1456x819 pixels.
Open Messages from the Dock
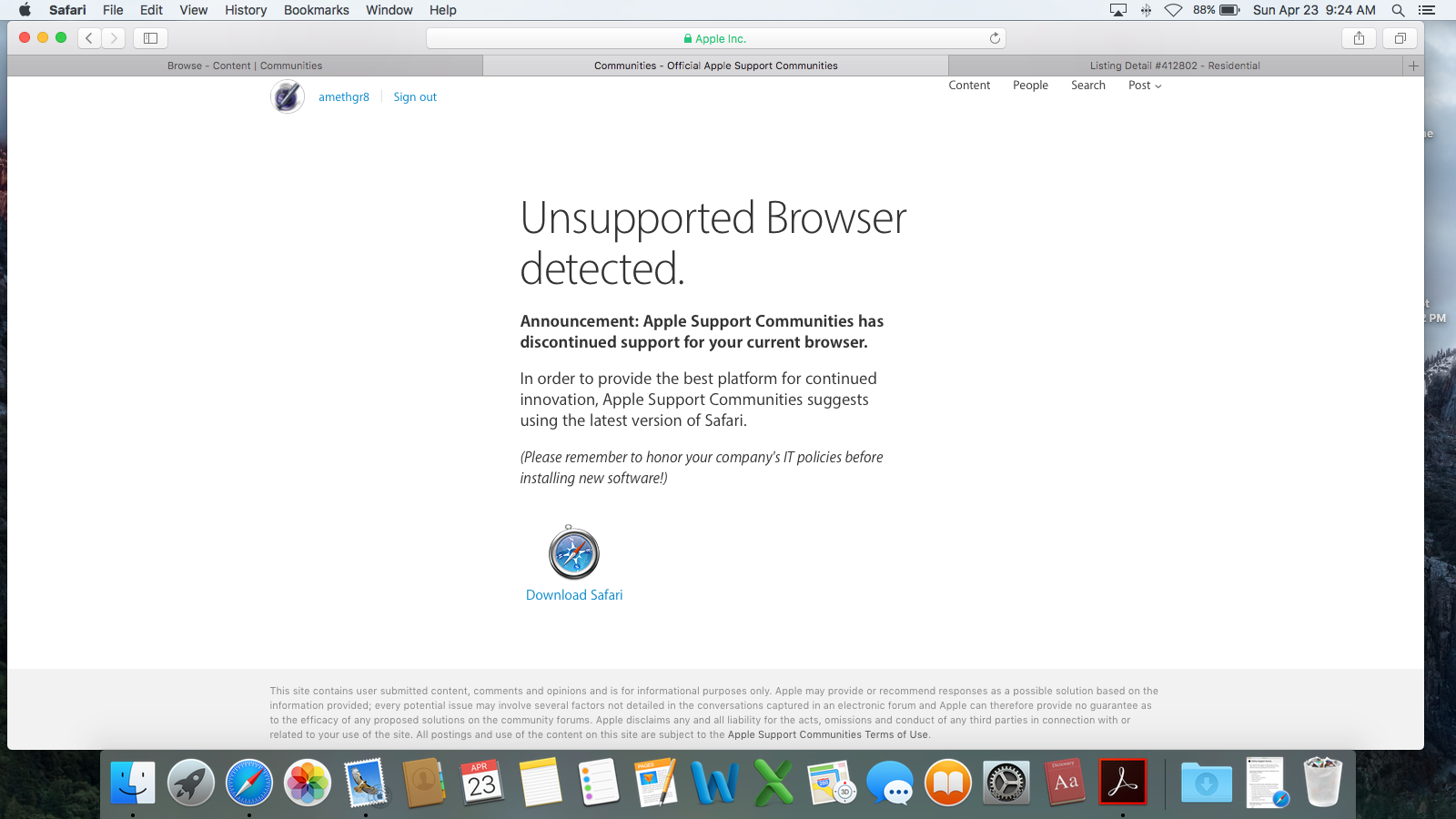coord(889,781)
